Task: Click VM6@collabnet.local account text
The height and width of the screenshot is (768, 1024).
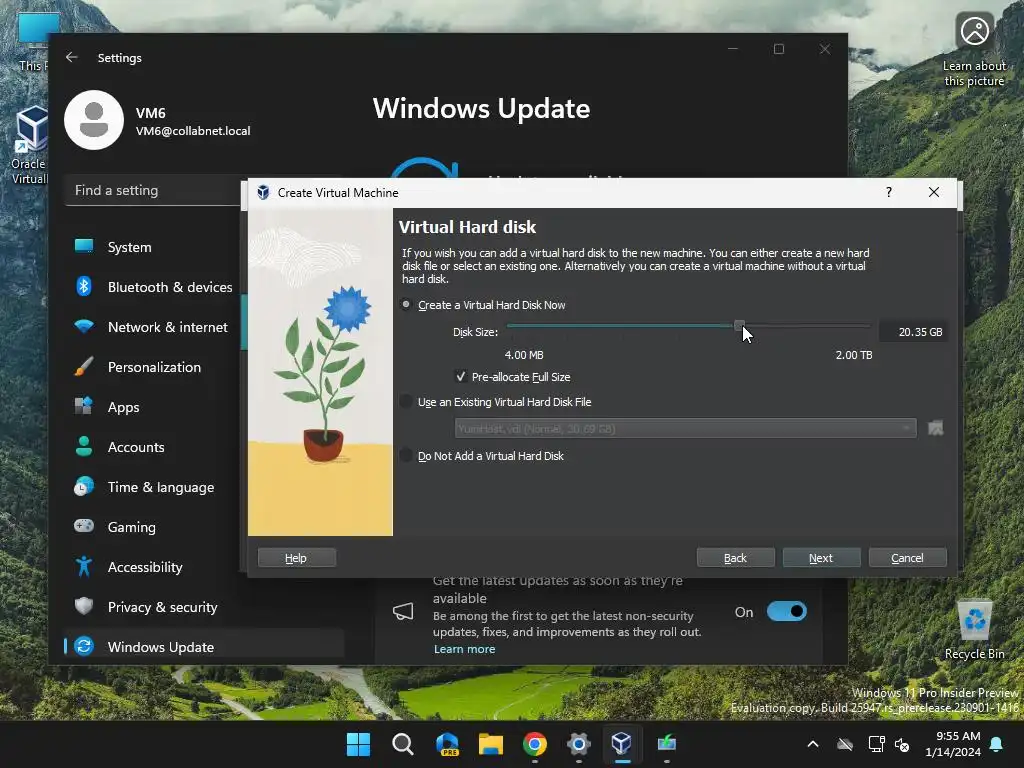Action: click(193, 131)
